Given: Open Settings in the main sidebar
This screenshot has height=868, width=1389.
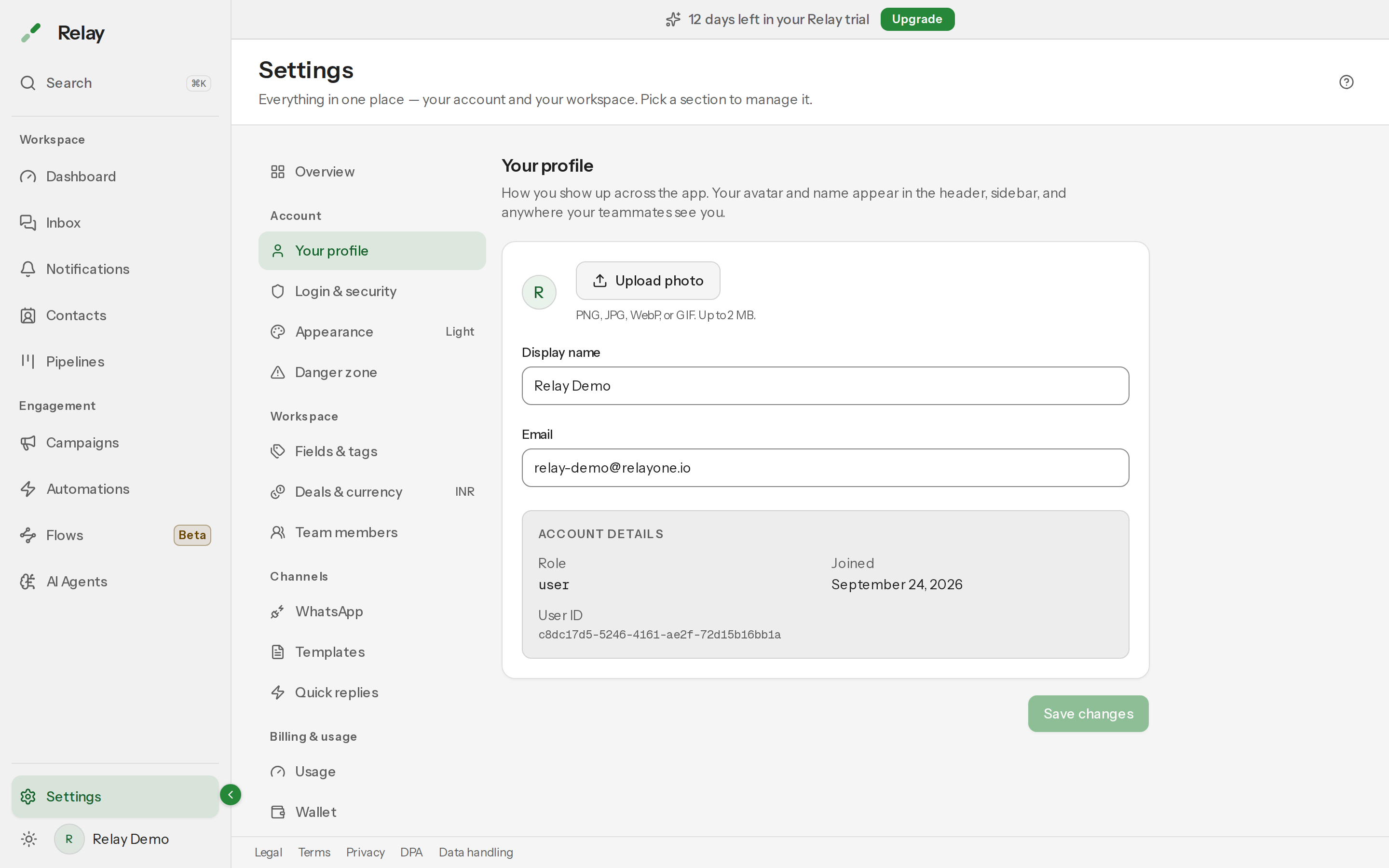Looking at the screenshot, I should point(115,797).
